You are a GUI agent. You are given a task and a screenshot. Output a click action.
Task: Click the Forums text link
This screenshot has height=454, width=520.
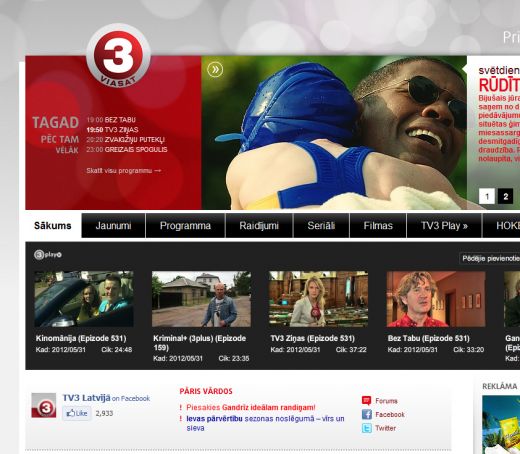point(386,401)
